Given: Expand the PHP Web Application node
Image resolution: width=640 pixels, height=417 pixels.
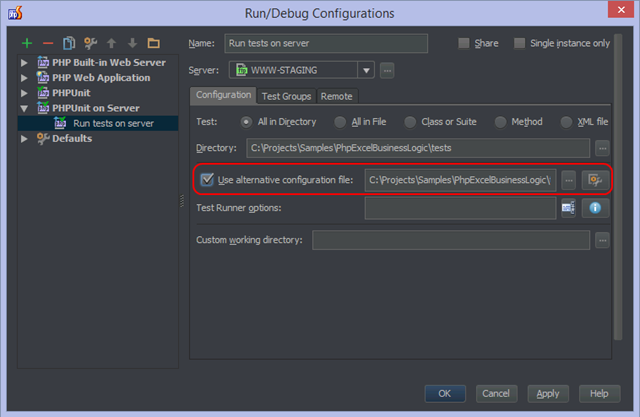Looking at the screenshot, I should click(24, 78).
